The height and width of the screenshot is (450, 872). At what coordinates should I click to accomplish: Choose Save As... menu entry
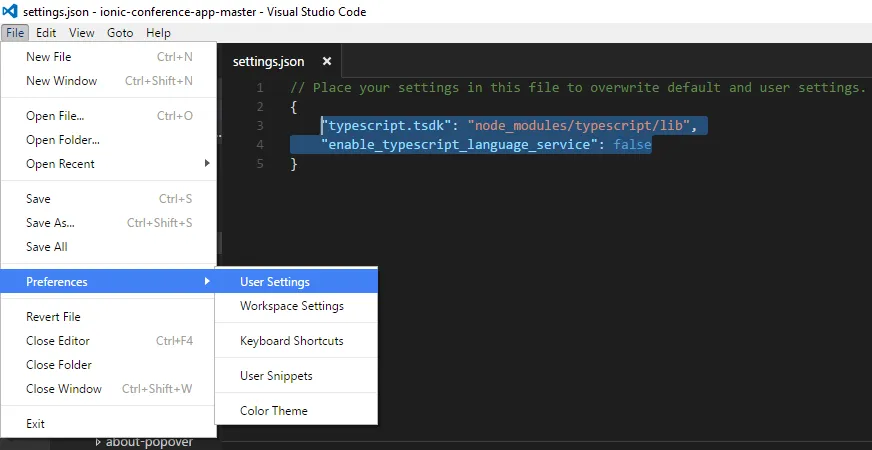[x=108, y=222]
